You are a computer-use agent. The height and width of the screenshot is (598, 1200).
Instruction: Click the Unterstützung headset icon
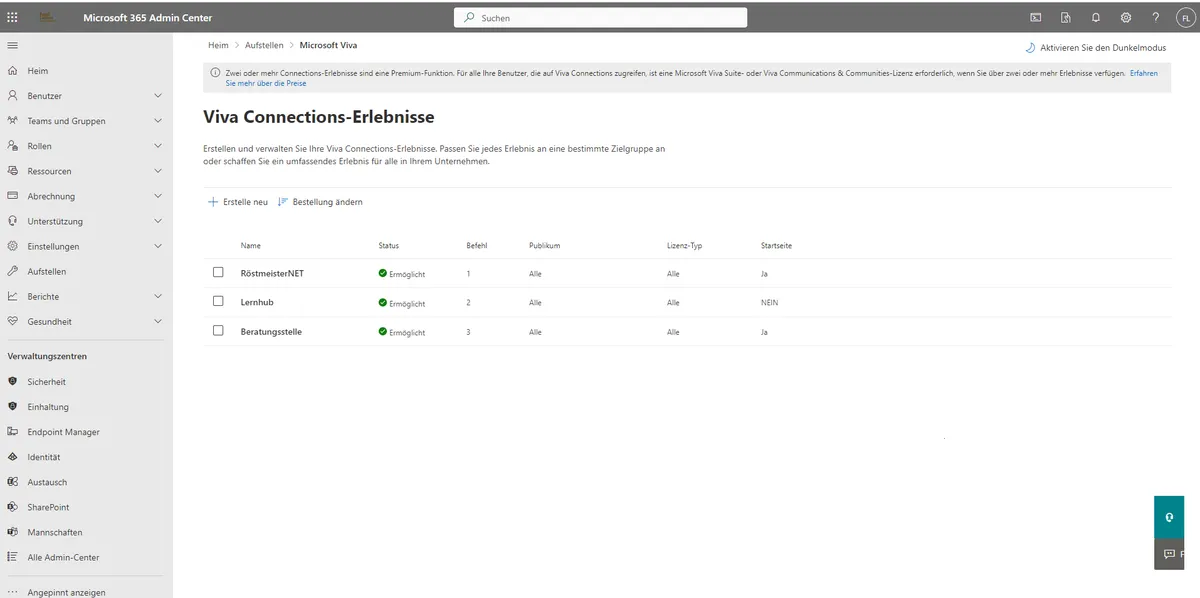tap(13, 221)
